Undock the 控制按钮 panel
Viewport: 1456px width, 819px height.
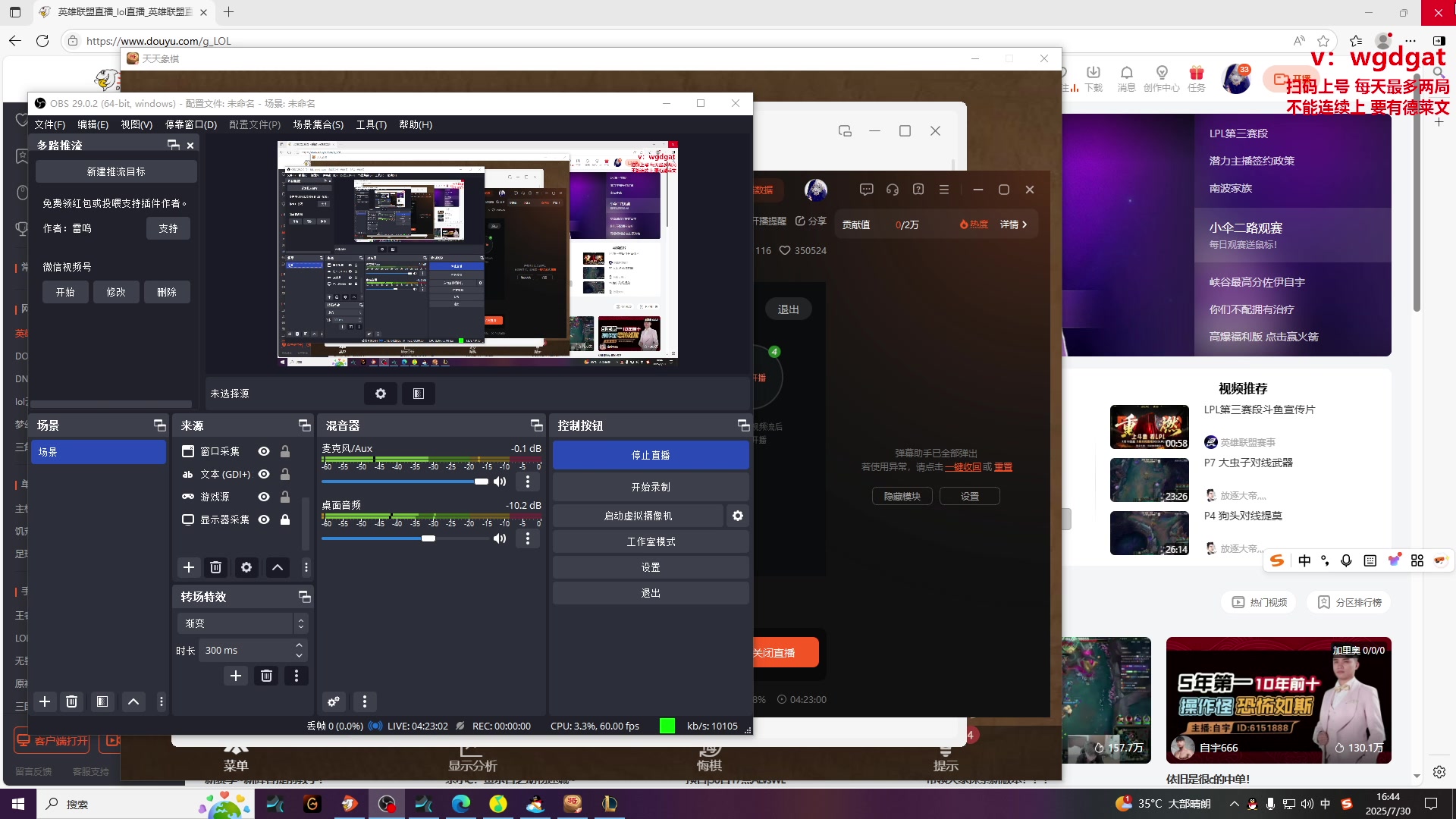point(743,425)
